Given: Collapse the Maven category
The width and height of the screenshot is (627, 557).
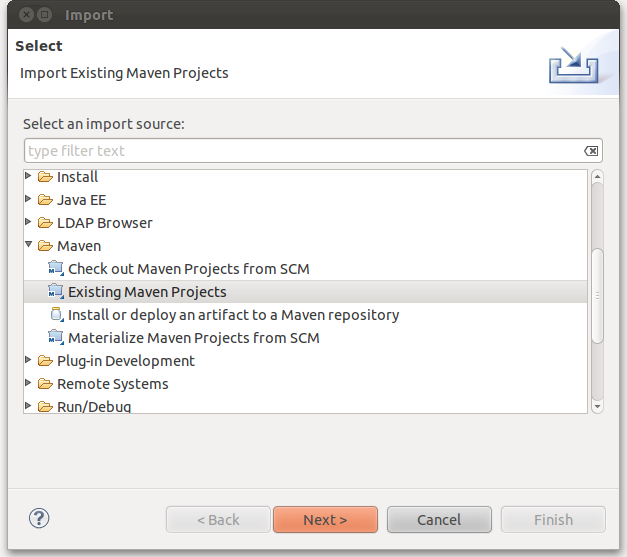Looking at the screenshot, I should tap(29, 246).
